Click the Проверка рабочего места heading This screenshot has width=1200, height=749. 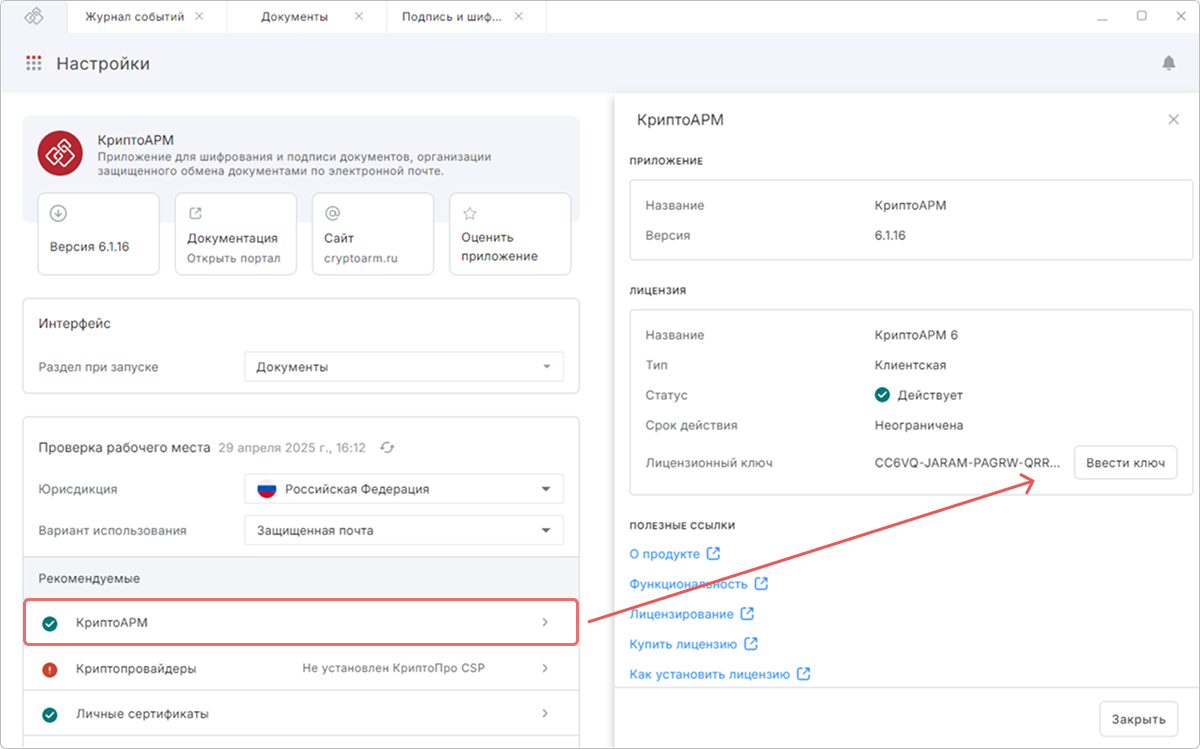tap(124, 448)
